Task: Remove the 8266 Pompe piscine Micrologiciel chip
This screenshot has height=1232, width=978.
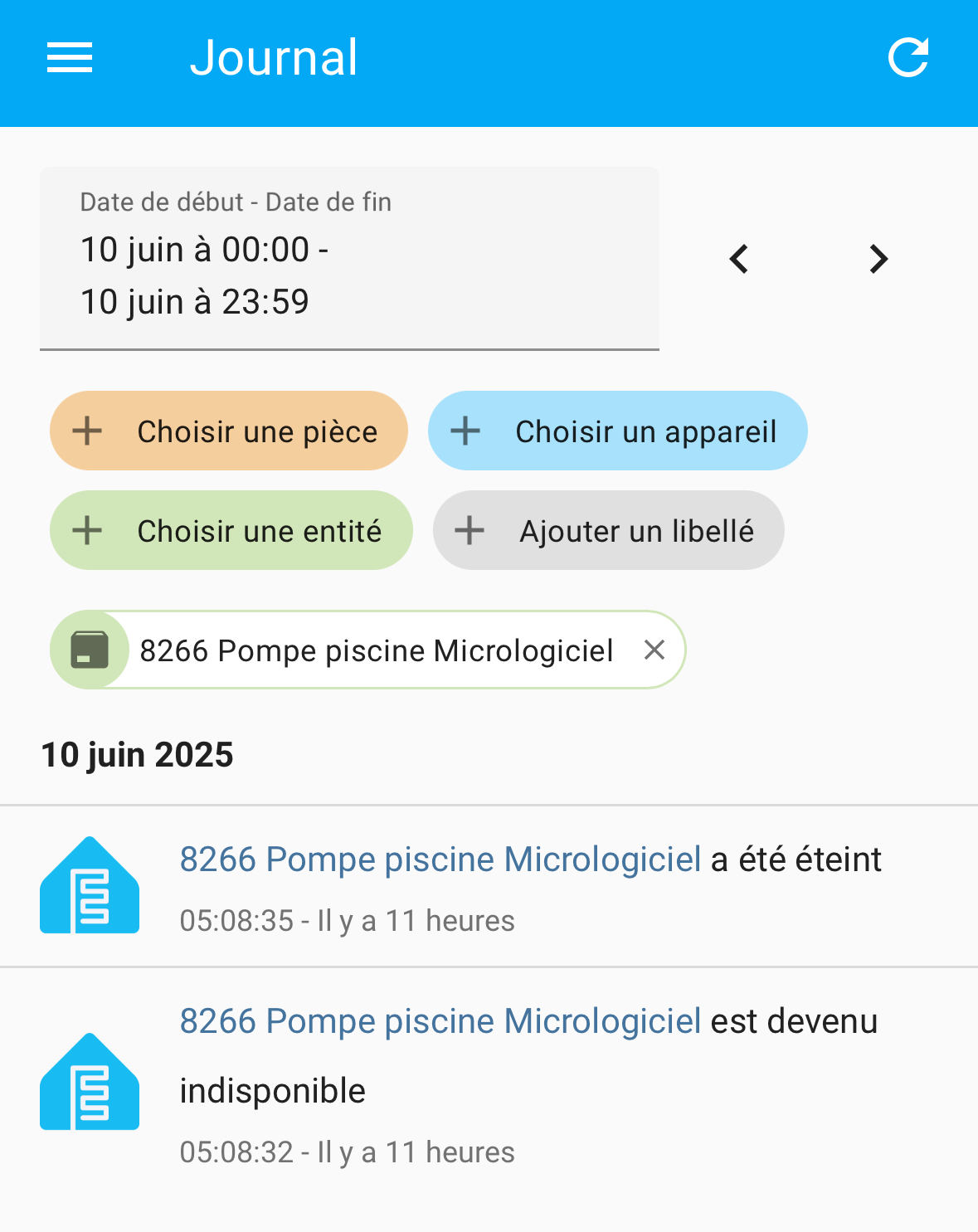Action: [654, 650]
